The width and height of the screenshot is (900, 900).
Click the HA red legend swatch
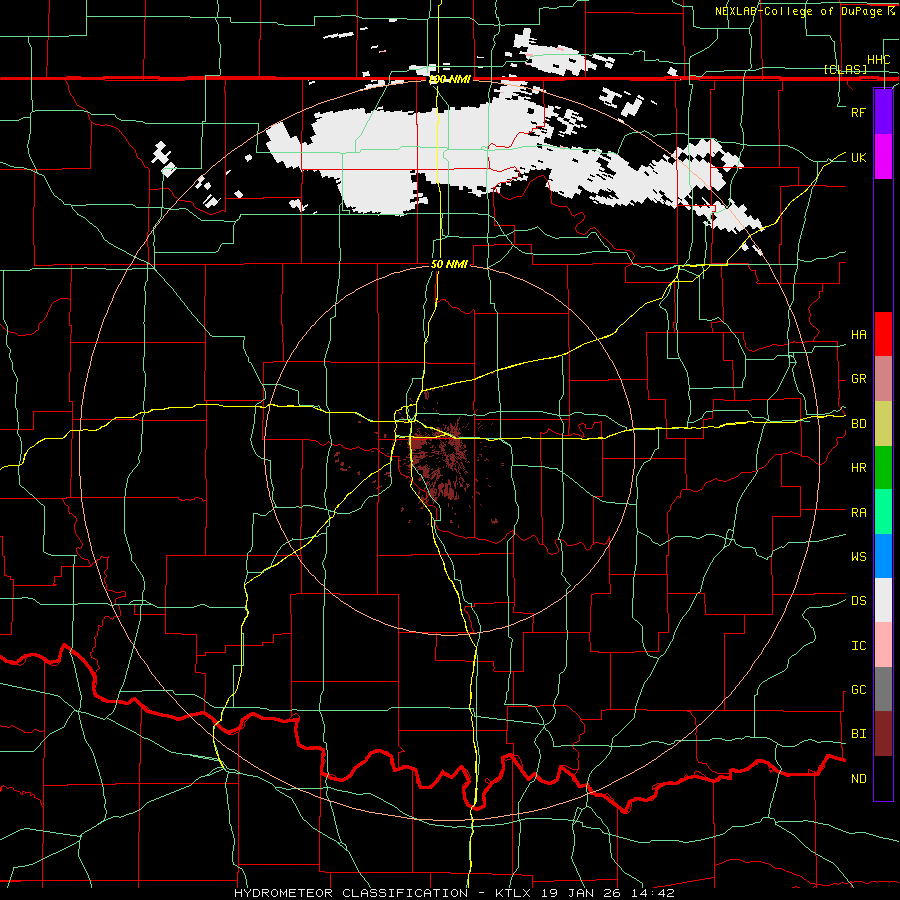[x=883, y=334]
